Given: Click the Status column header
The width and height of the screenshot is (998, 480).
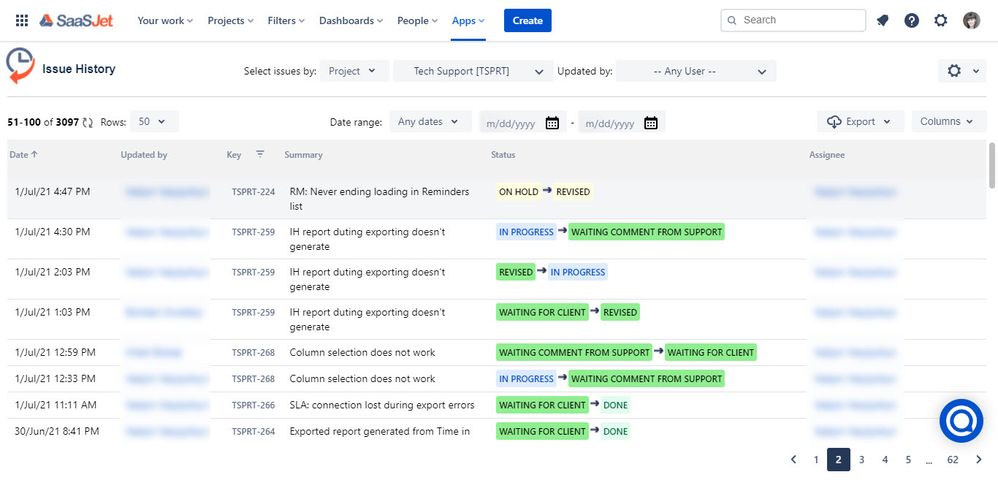Looking at the screenshot, I should click(x=503, y=155).
